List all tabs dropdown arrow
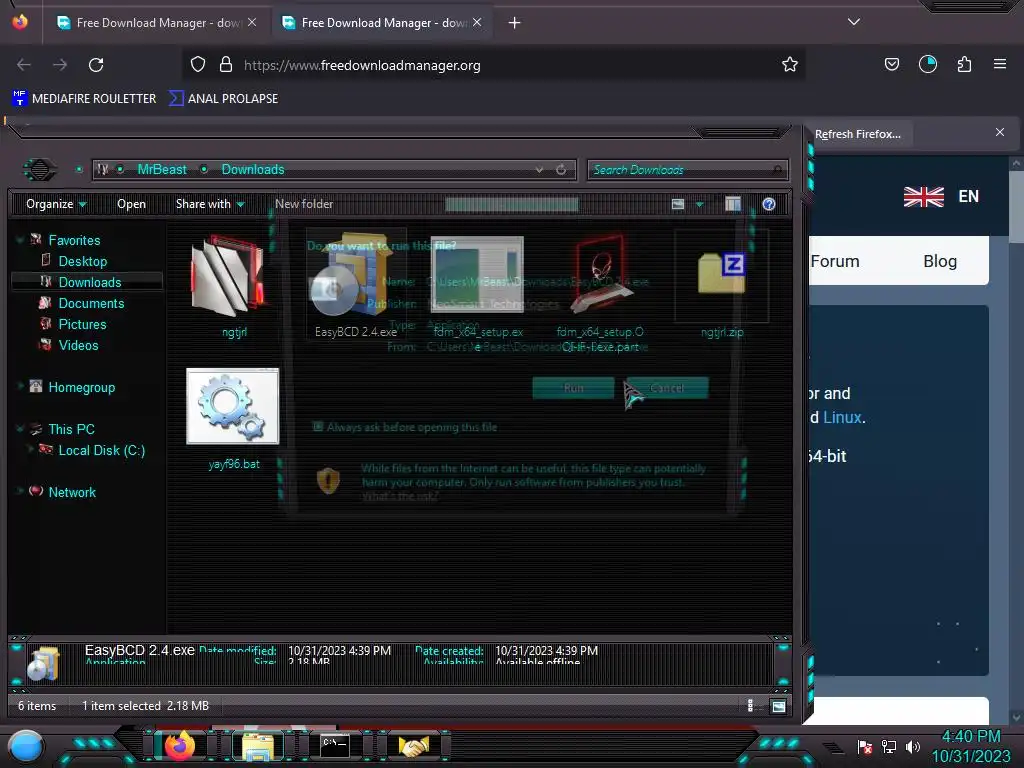Screen dimensions: 1024x768 point(854,22)
